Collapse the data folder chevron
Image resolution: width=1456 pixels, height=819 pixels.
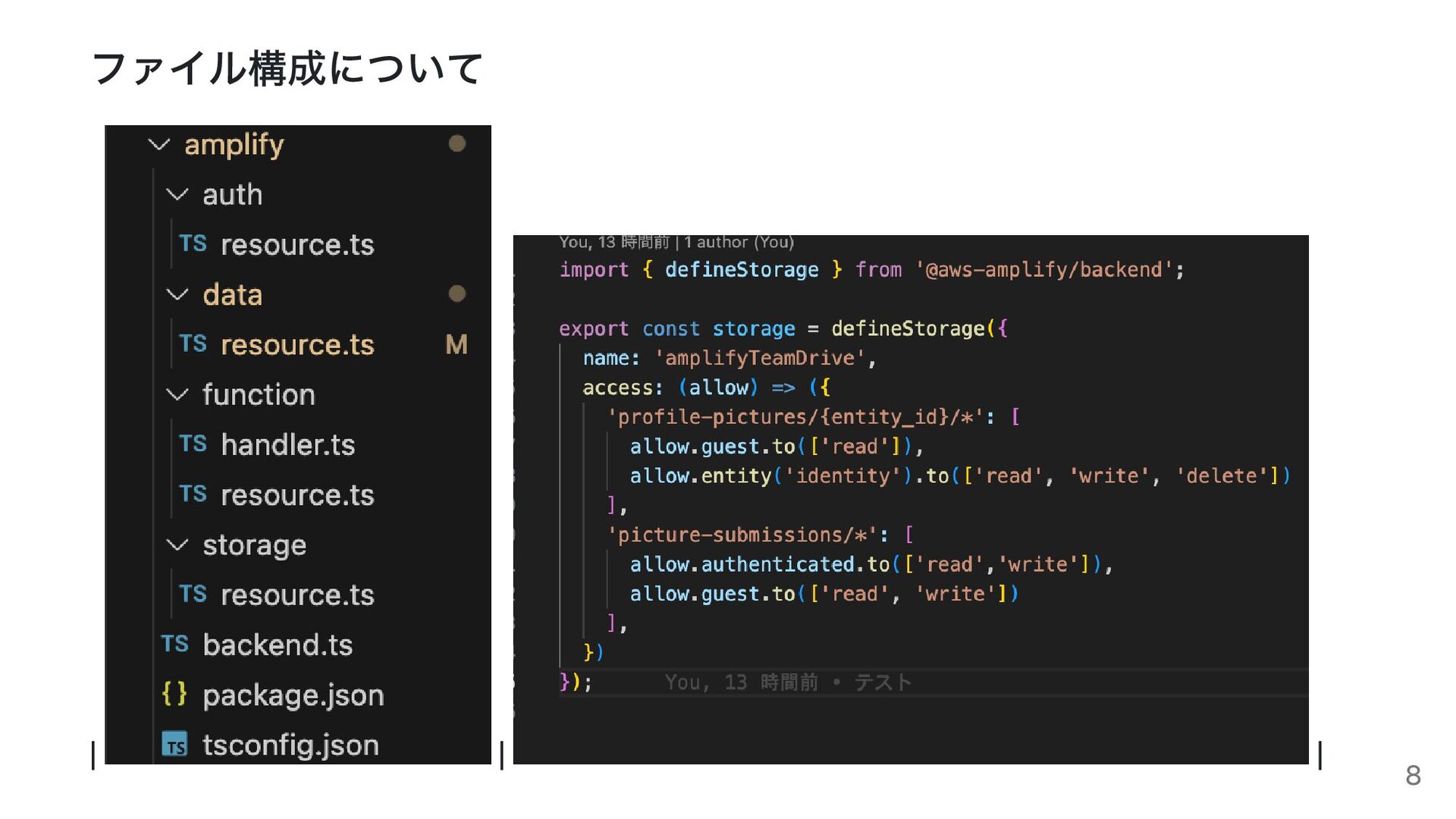[x=177, y=294]
